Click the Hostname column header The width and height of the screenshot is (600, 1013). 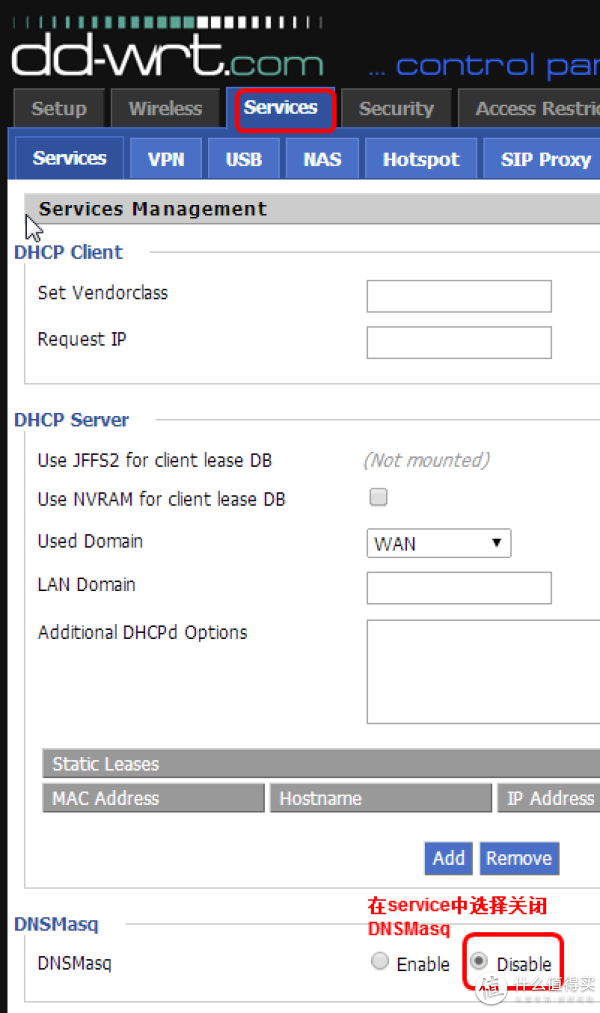[381, 798]
